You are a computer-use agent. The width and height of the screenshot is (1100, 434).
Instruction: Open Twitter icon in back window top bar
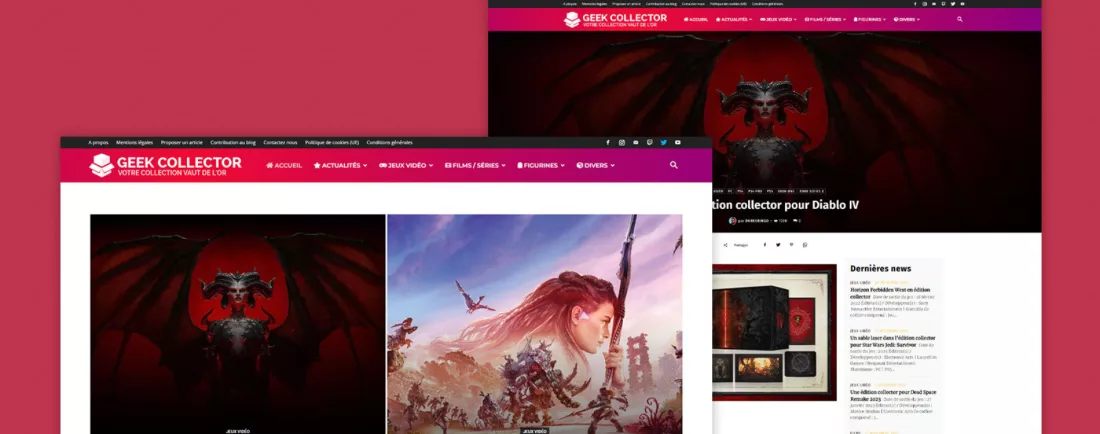(x=953, y=4)
